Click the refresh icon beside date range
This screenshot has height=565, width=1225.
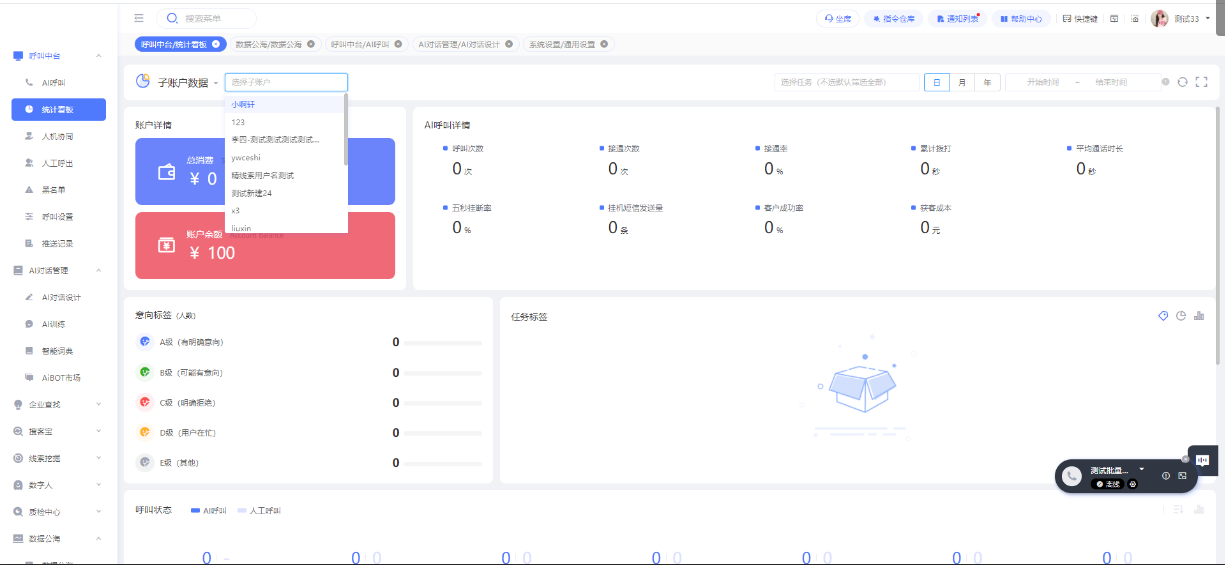click(1183, 82)
